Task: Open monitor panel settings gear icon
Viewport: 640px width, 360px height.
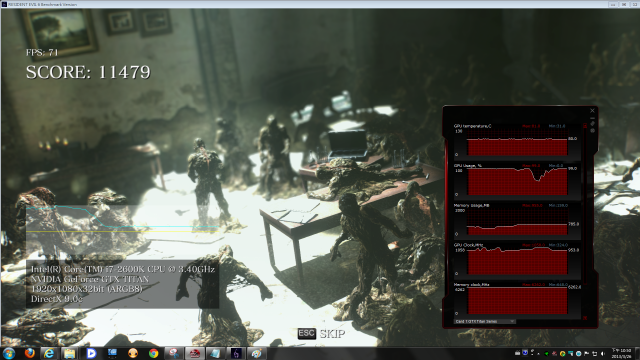Action: pyautogui.click(x=592, y=131)
